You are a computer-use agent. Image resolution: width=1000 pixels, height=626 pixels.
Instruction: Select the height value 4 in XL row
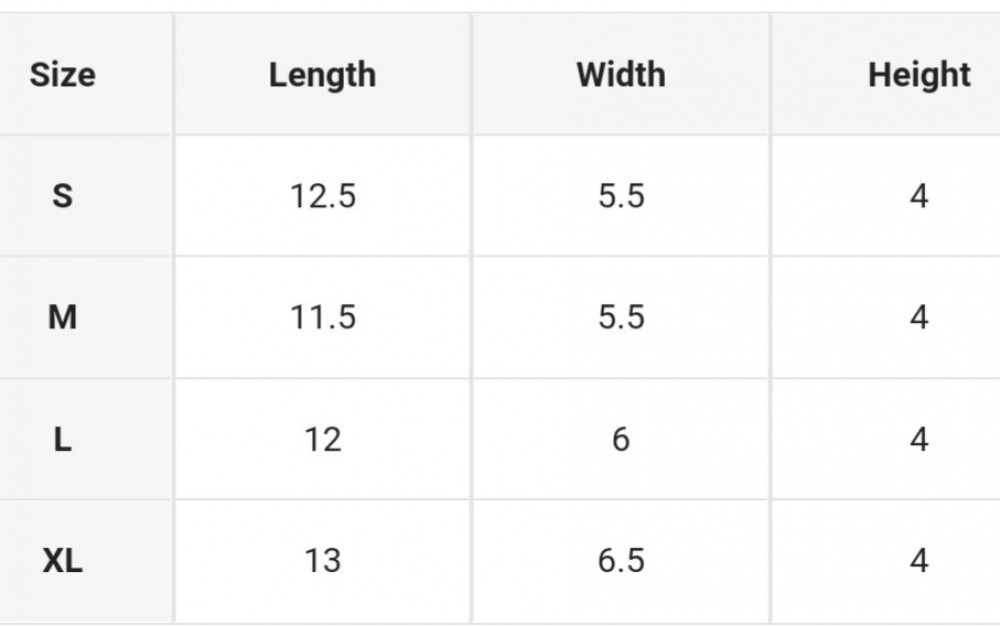point(919,561)
